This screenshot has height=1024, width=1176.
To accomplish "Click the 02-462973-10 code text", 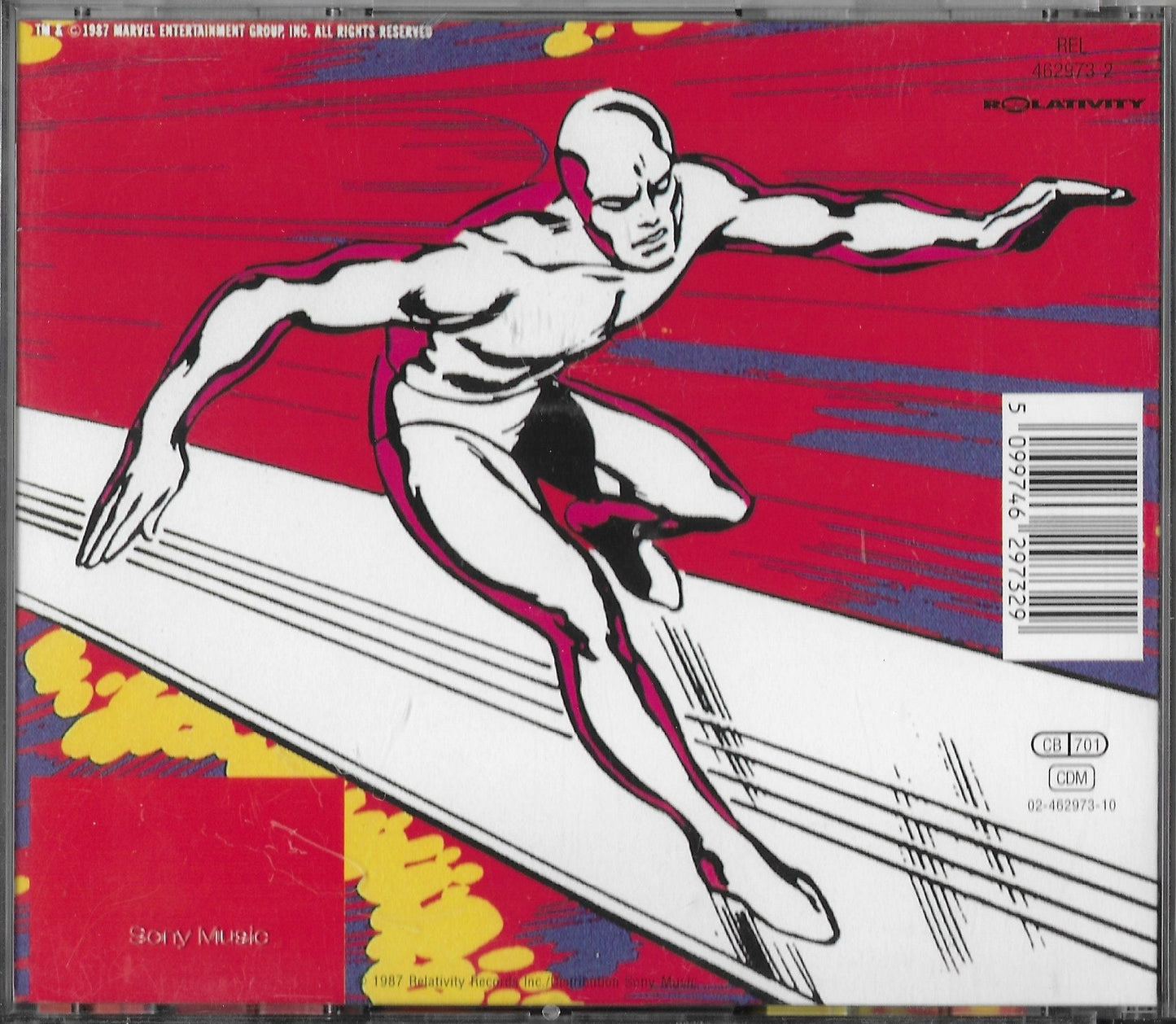I will tap(1070, 805).
